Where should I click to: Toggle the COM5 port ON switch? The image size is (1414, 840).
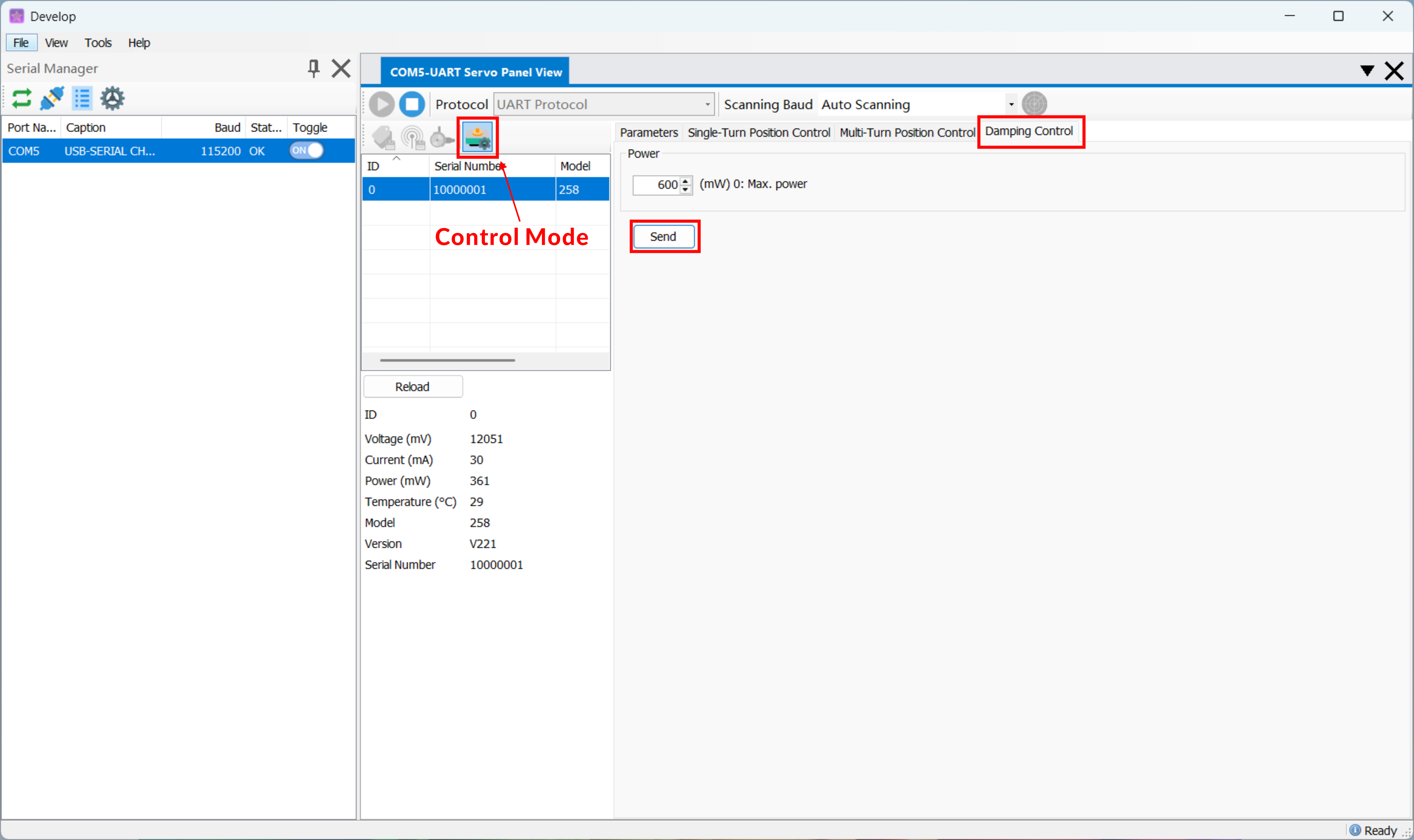coord(306,151)
